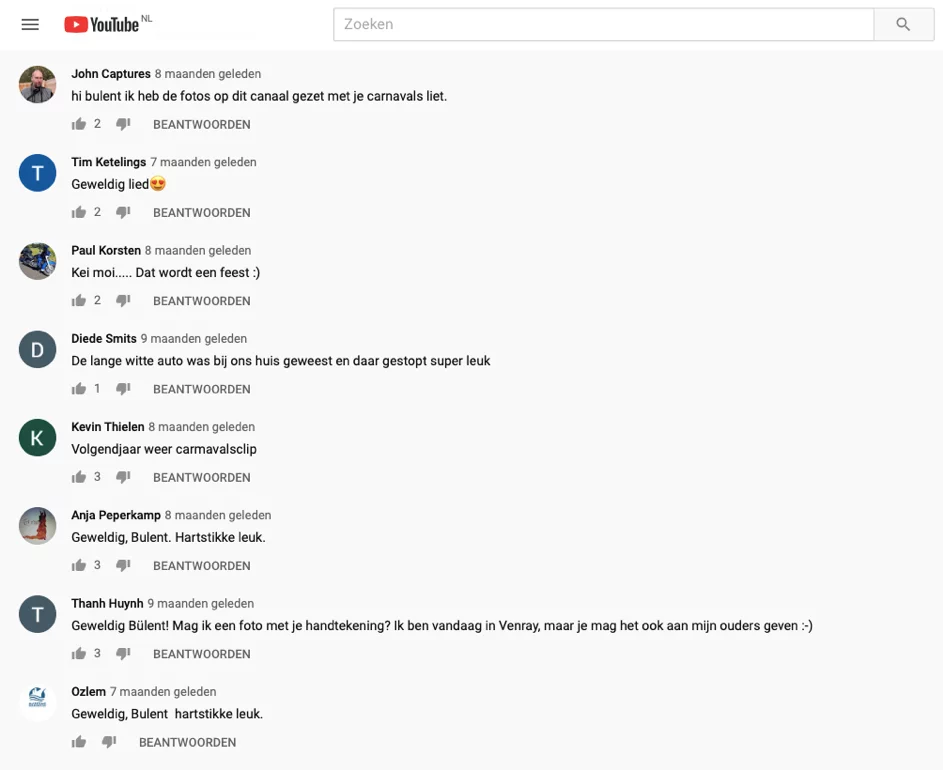Dislike Diede Smits' comment

point(123,389)
